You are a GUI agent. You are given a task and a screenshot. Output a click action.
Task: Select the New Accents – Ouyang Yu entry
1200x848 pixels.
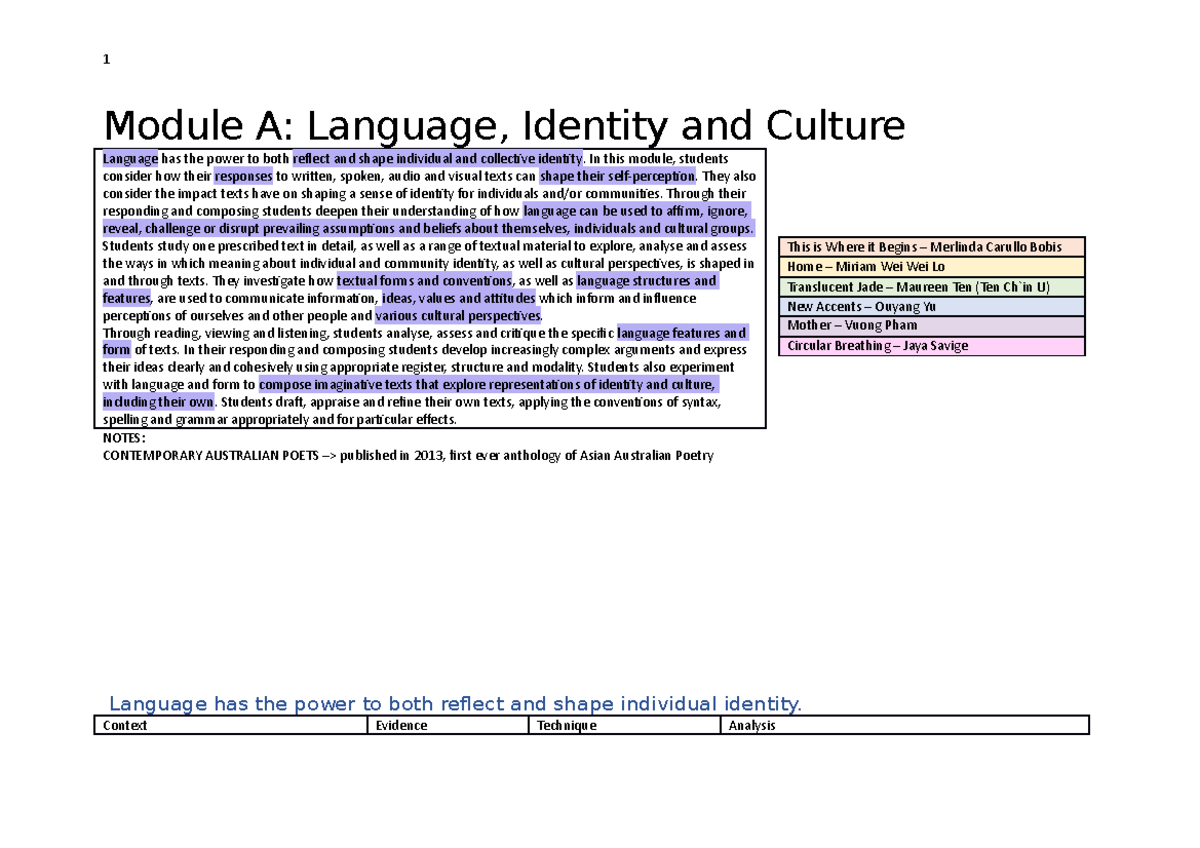point(930,307)
